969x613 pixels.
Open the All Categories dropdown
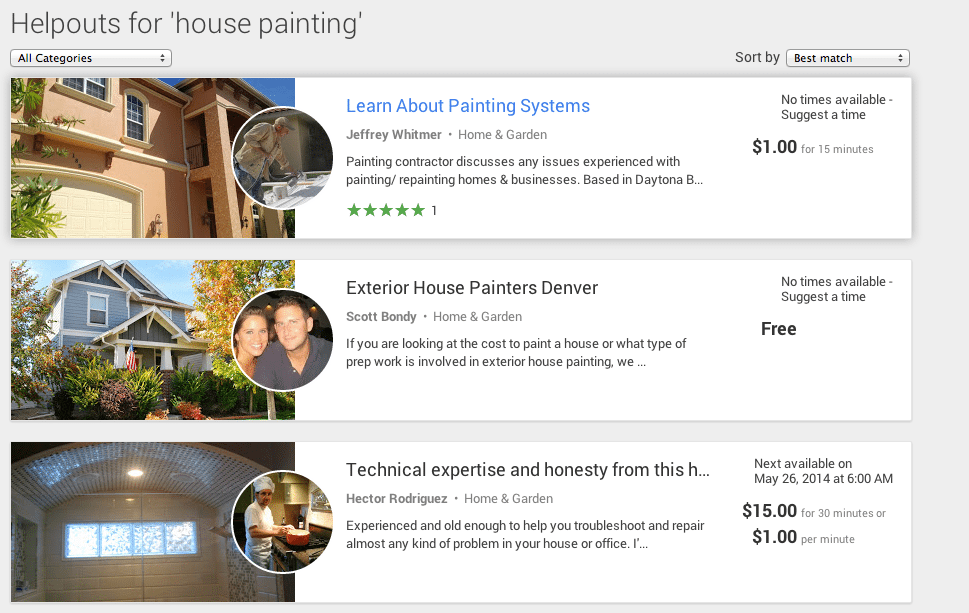(91, 58)
